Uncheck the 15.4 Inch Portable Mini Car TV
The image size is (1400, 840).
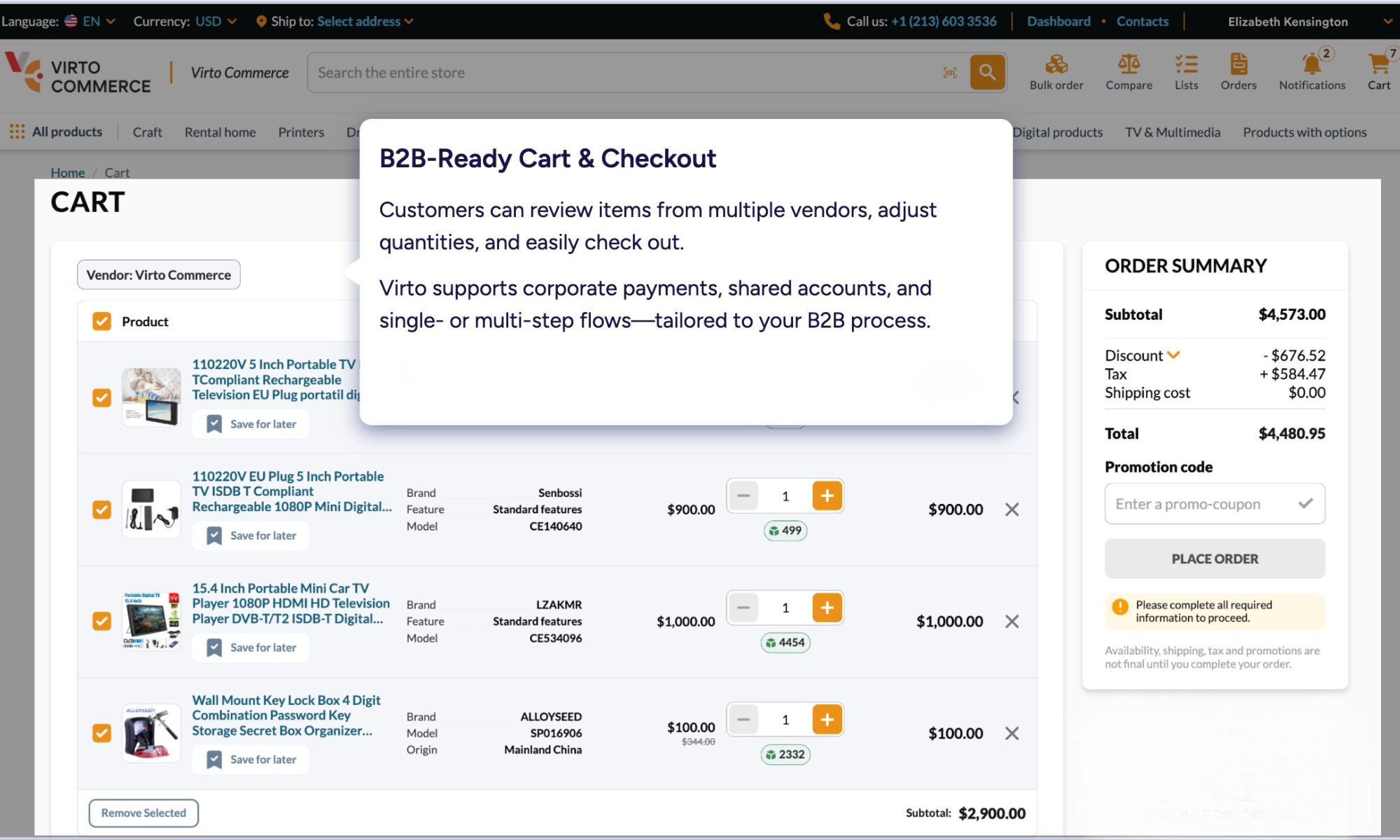click(x=102, y=622)
